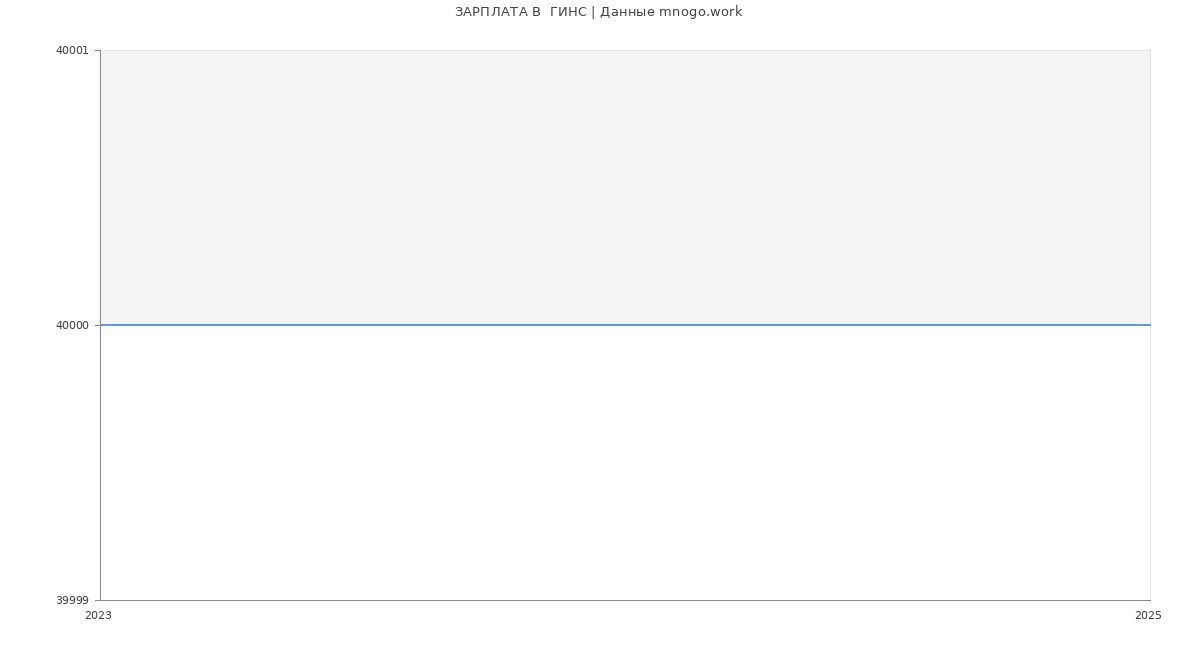The height and width of the screenshot is (650, 1200).
Task: Click the blue line's right end point
Action: [1149, 325]
